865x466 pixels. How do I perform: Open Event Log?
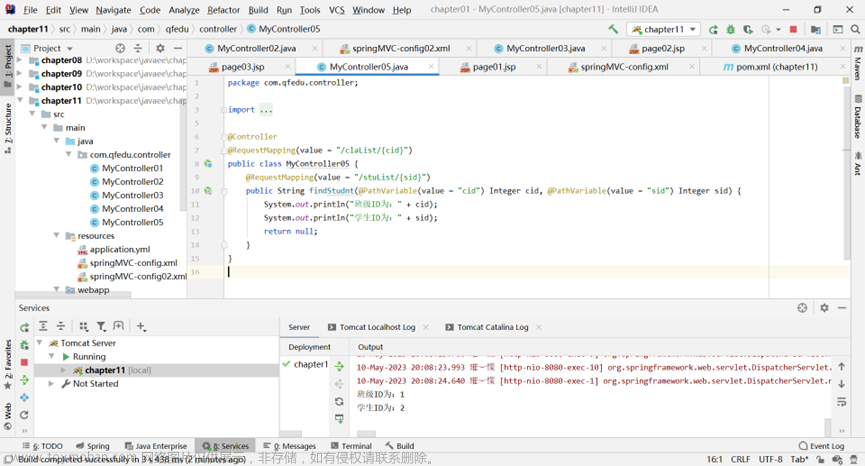click(x=821, y=446)
